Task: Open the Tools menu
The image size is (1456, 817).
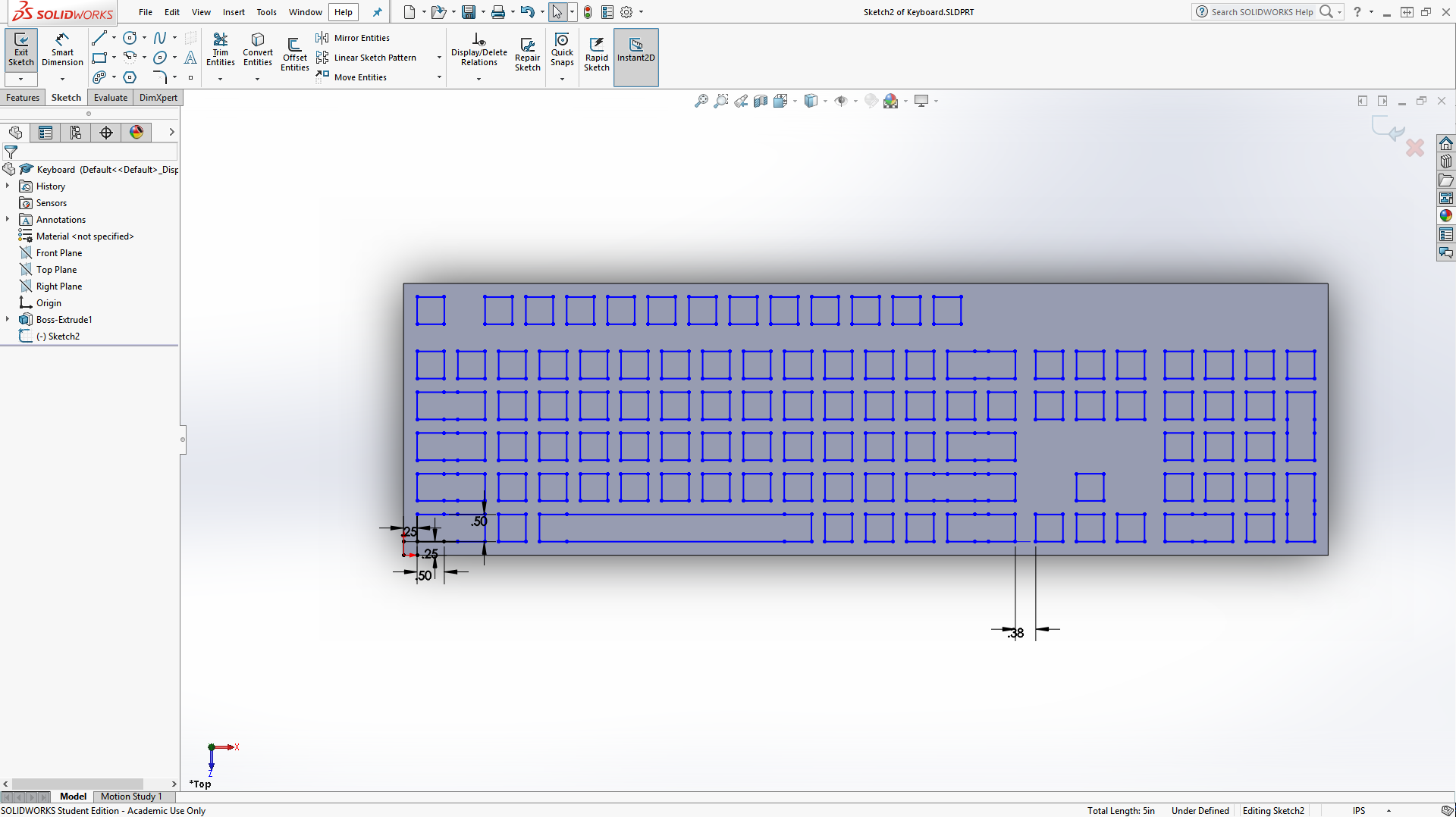Action: pos(266,12)
